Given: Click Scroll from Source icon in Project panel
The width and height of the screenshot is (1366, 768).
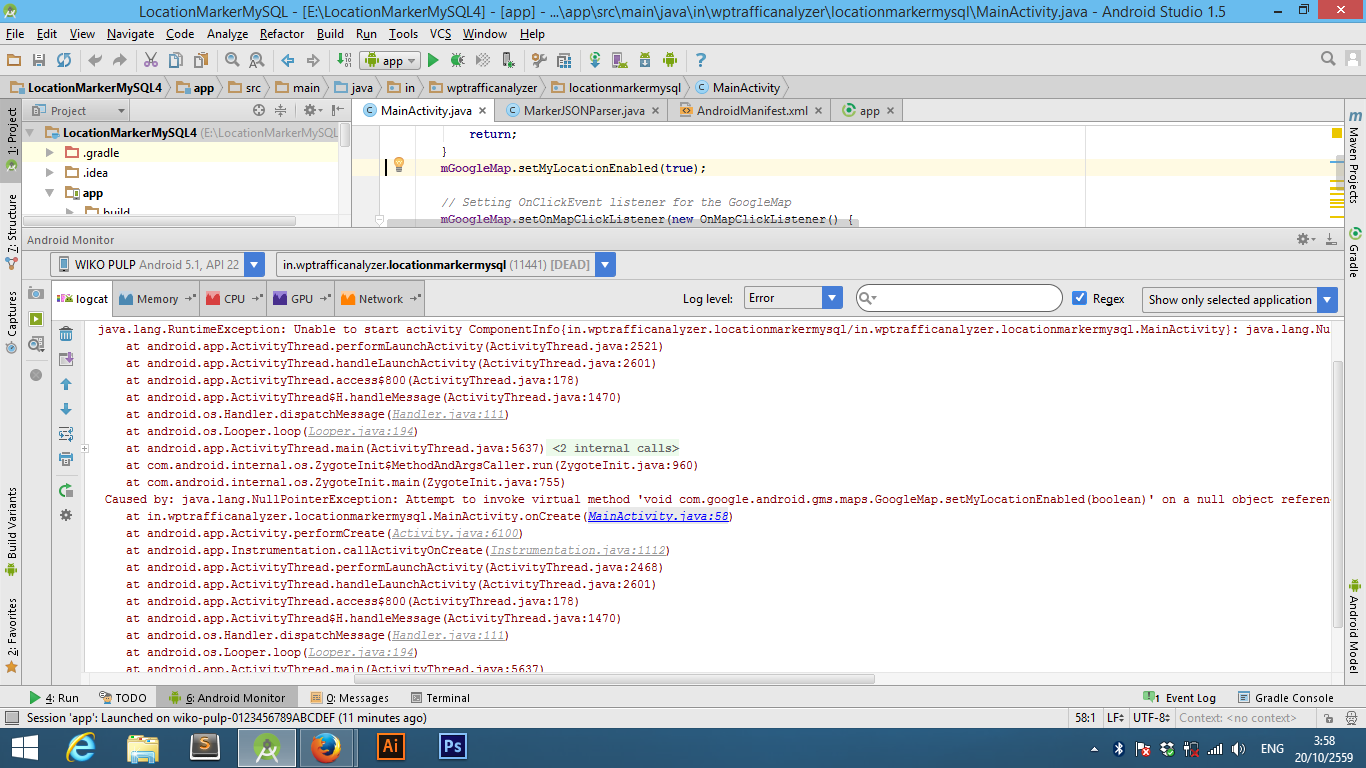Looking at the screenshot, I should [259, 110].
